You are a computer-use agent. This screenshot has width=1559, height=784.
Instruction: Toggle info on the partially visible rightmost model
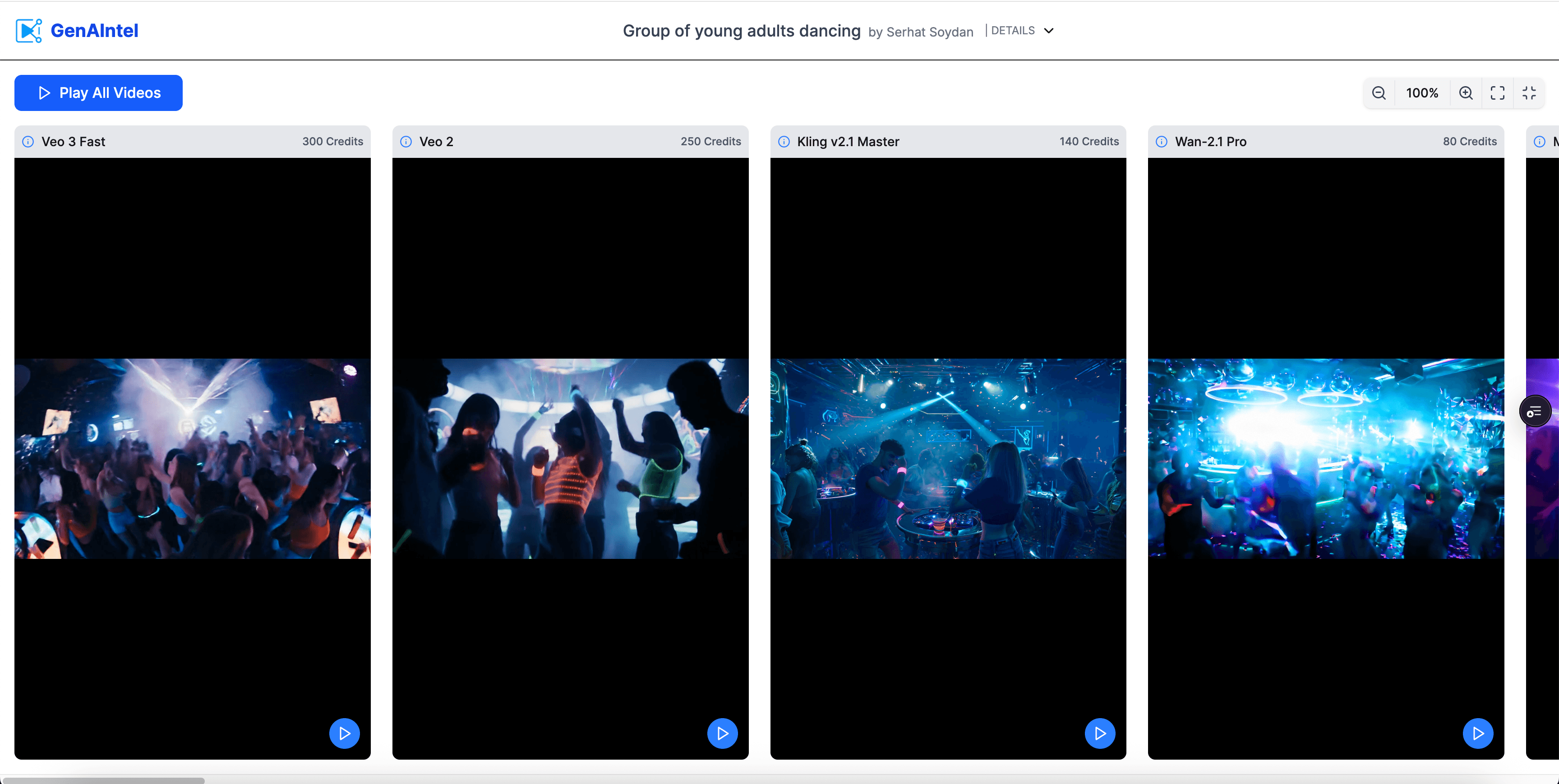click(1540, 141)
